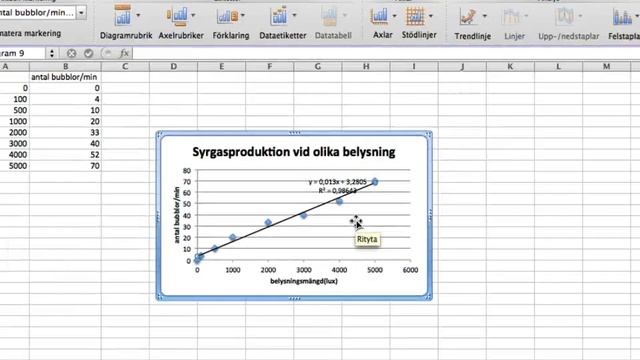Click the name box showing Diagram 9
Screen dimensions: 640x360
(x=22, y=53)
